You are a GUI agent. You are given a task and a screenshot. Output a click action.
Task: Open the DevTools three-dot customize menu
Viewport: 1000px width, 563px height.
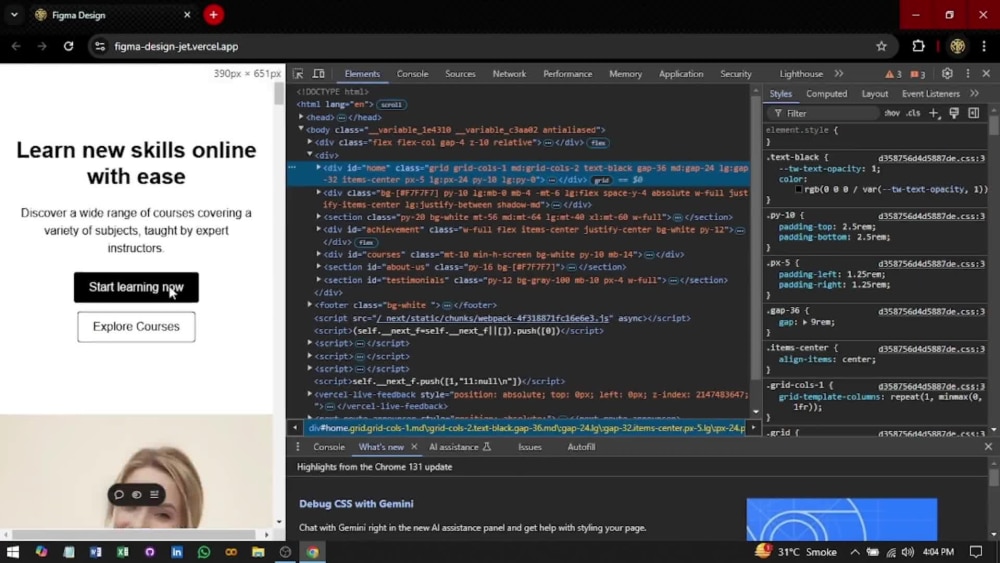point(967,74)
